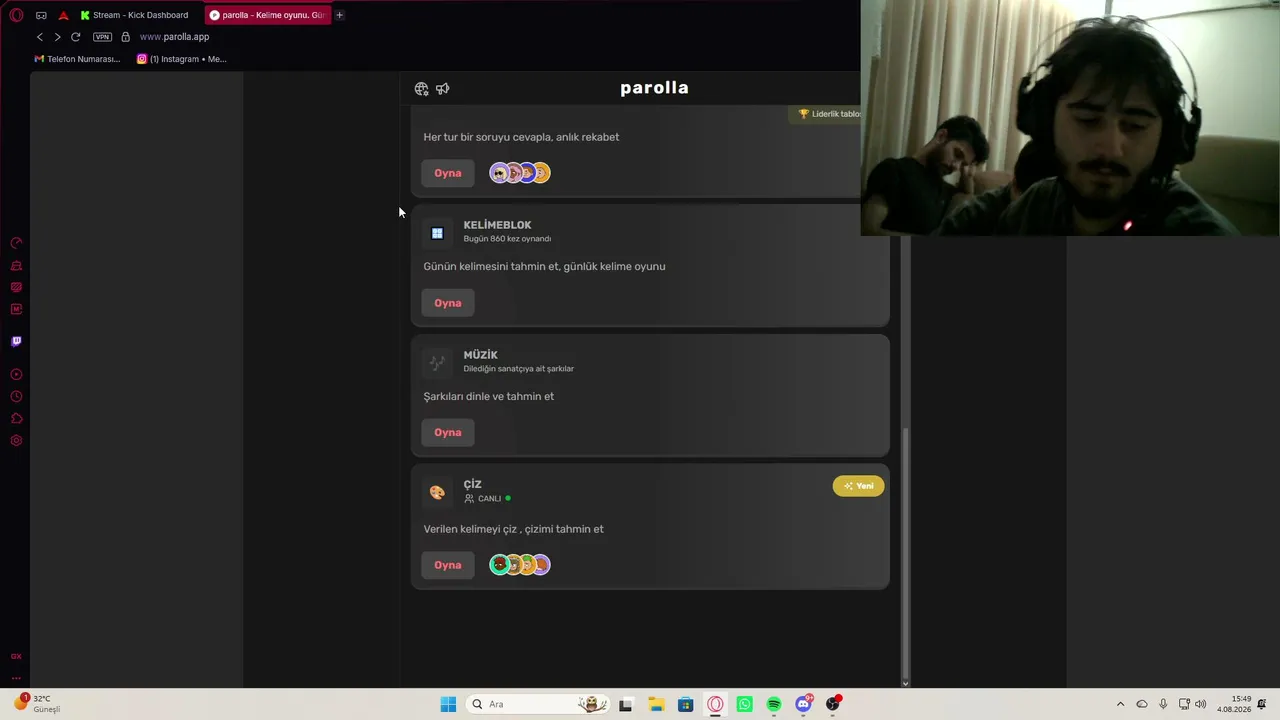Click the Yeni badge on ÇİZ card
This screenshot has height=720, width=1280.
tap(858, 486)
